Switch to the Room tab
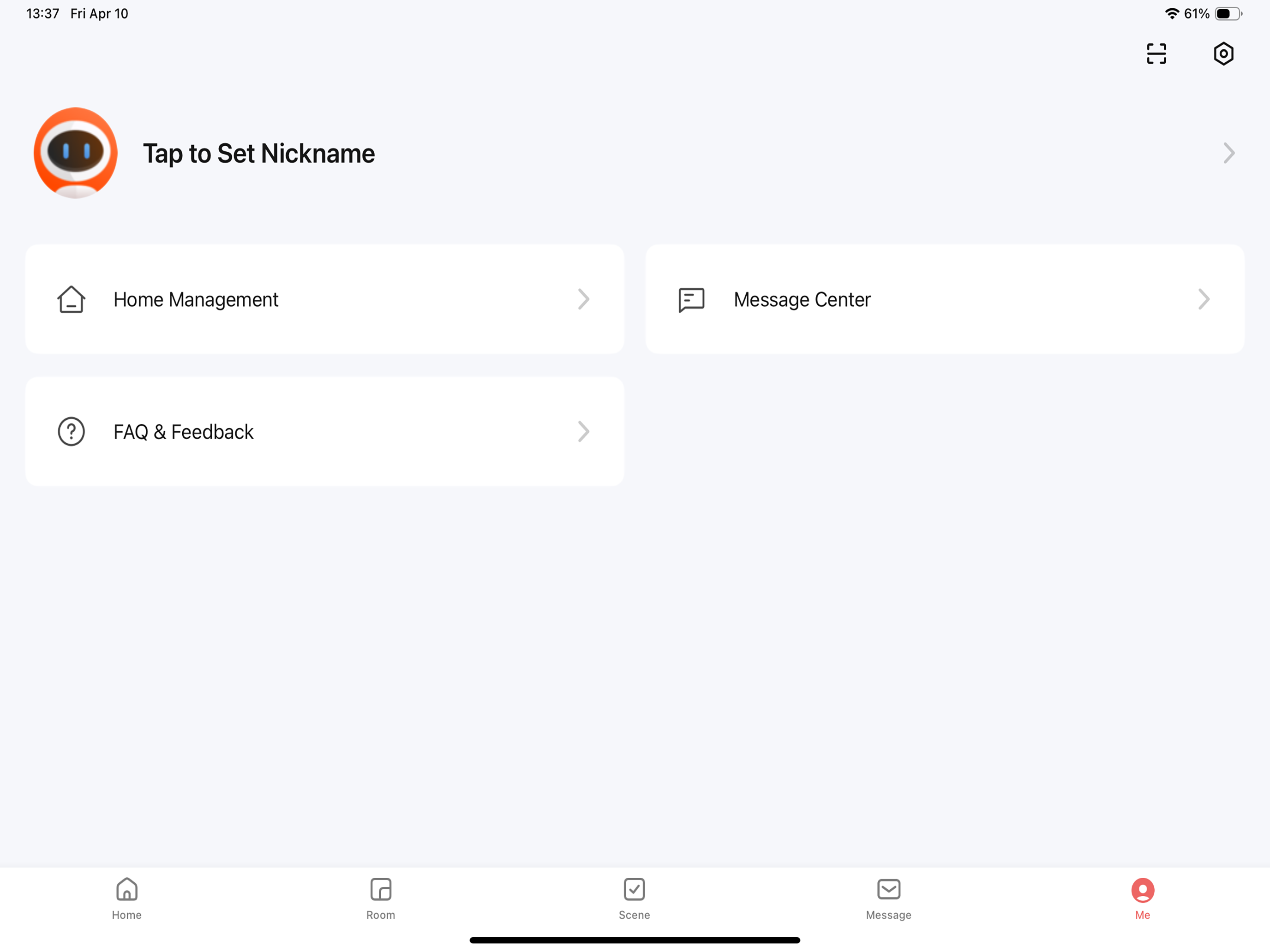 point(381,898)
